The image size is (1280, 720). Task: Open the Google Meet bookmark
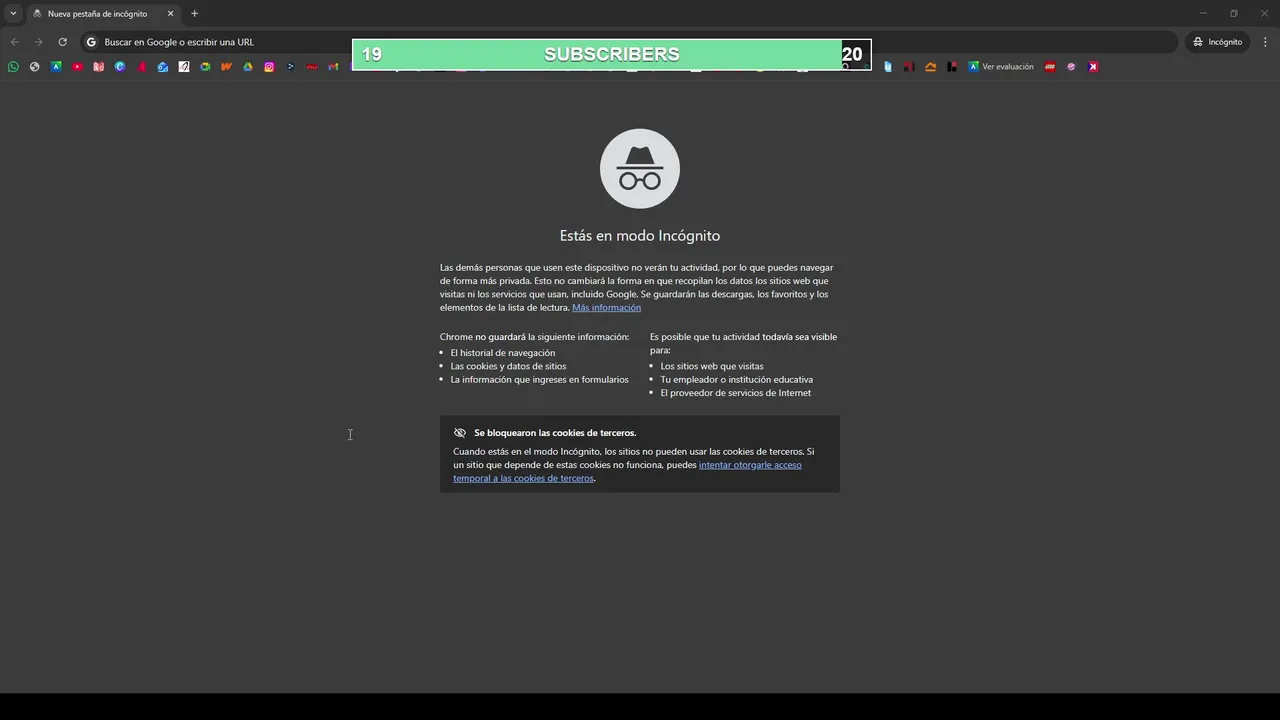[205, 67]
